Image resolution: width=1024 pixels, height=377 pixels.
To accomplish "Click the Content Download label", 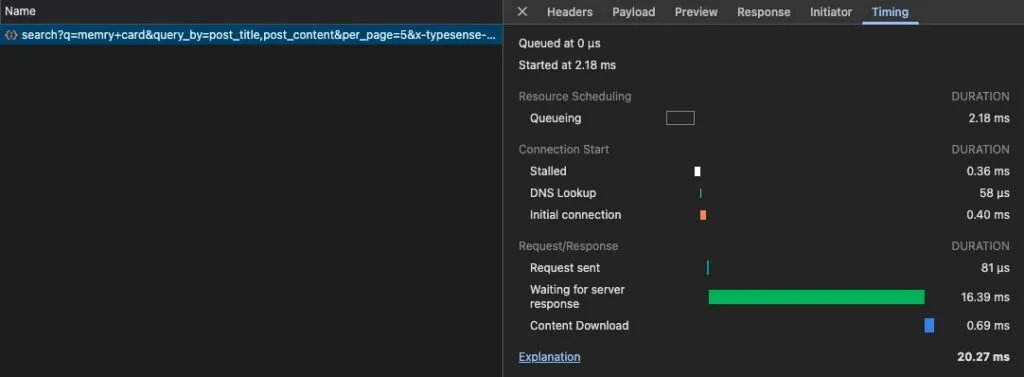I will (x=579, y=325).
